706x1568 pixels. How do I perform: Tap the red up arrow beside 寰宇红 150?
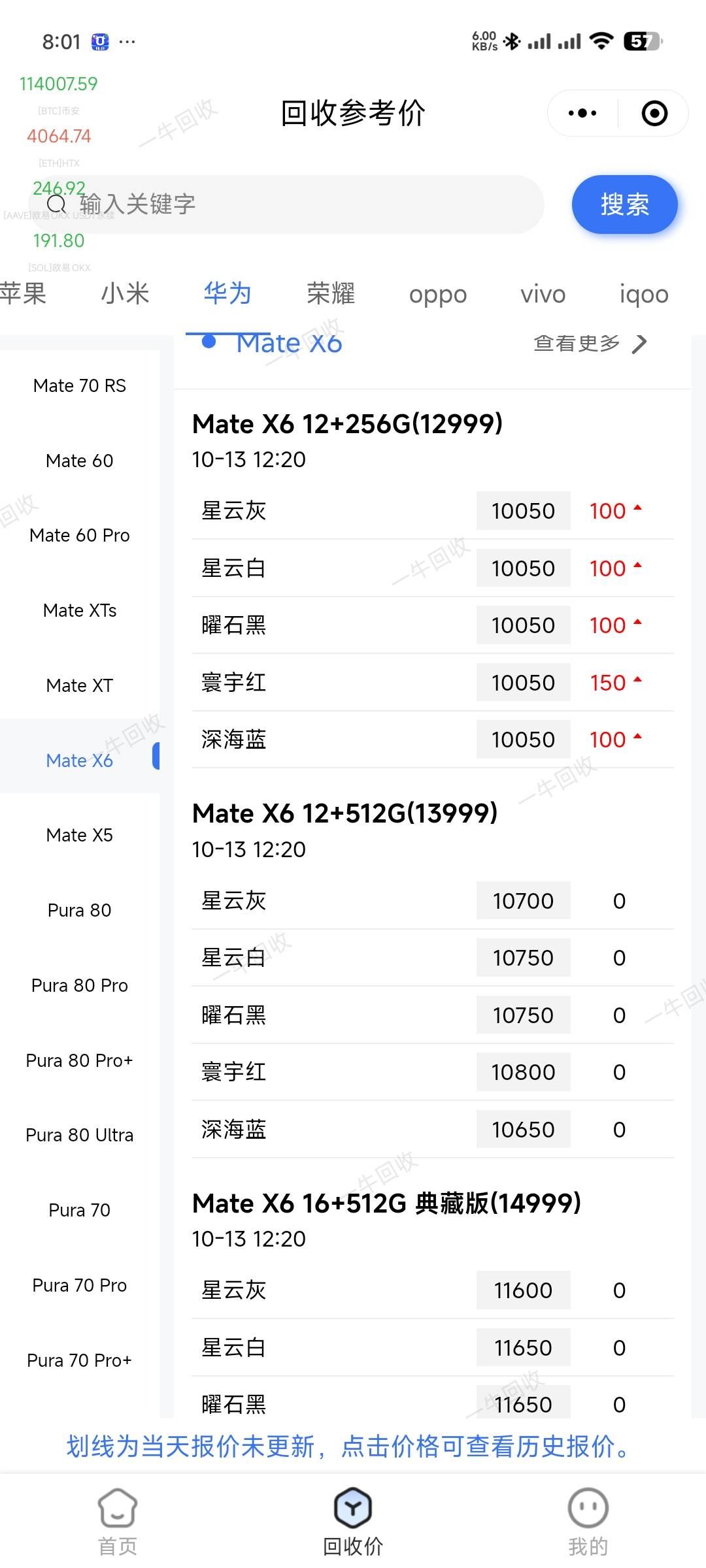coord(638,681)
